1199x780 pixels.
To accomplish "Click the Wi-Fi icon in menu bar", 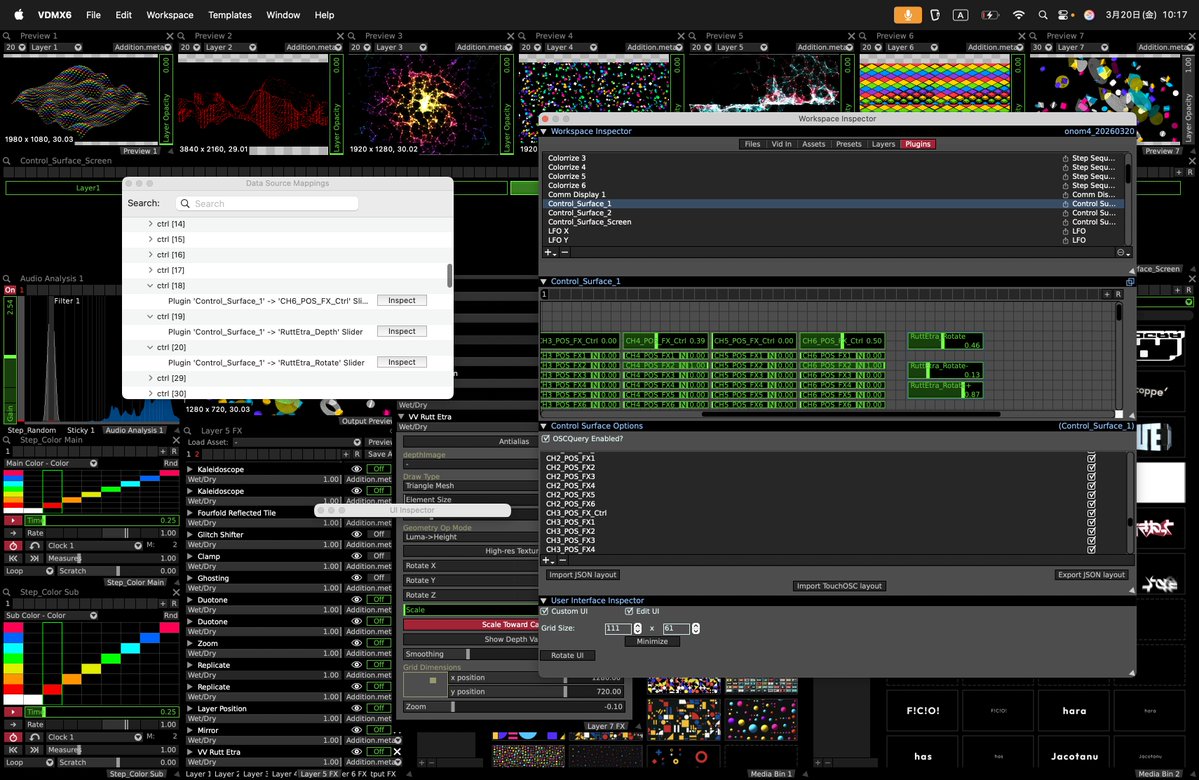I will point(1019,15).
